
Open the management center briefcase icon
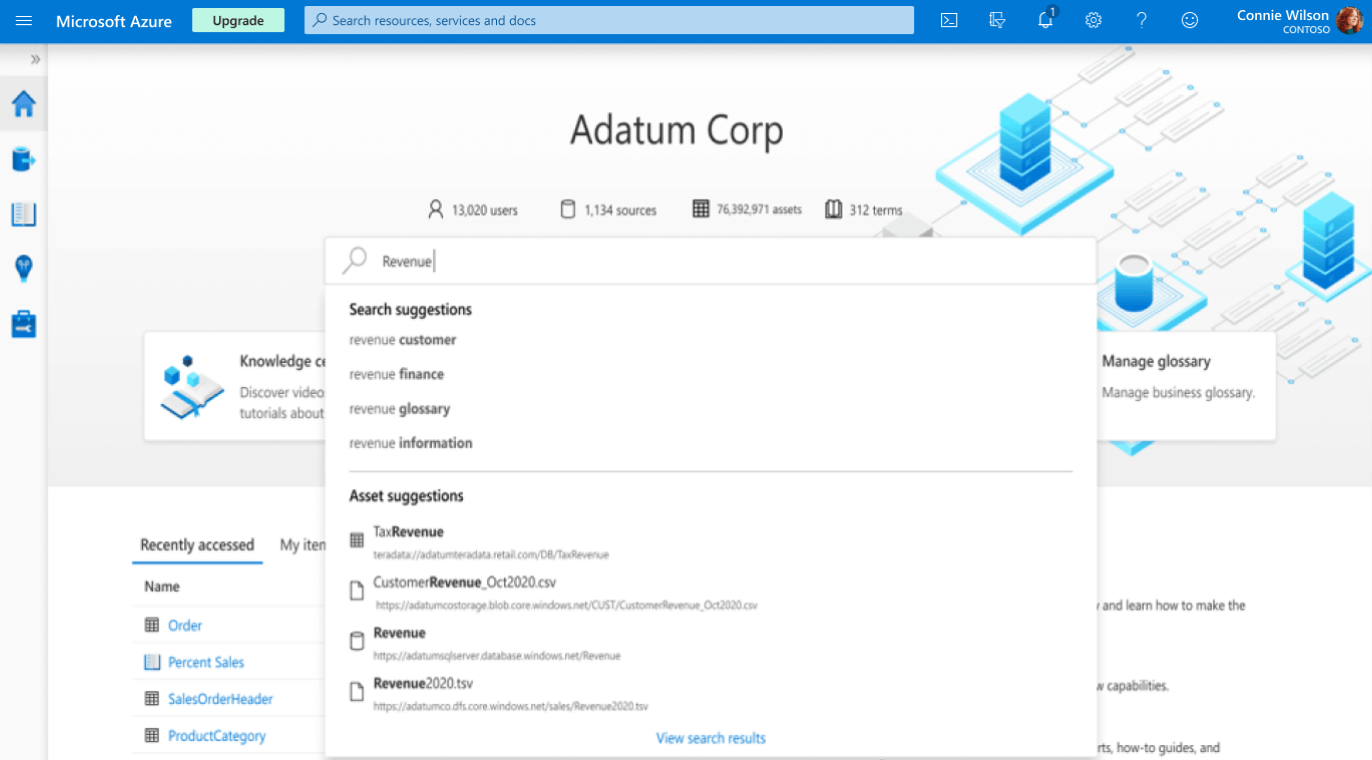point(23,324)
